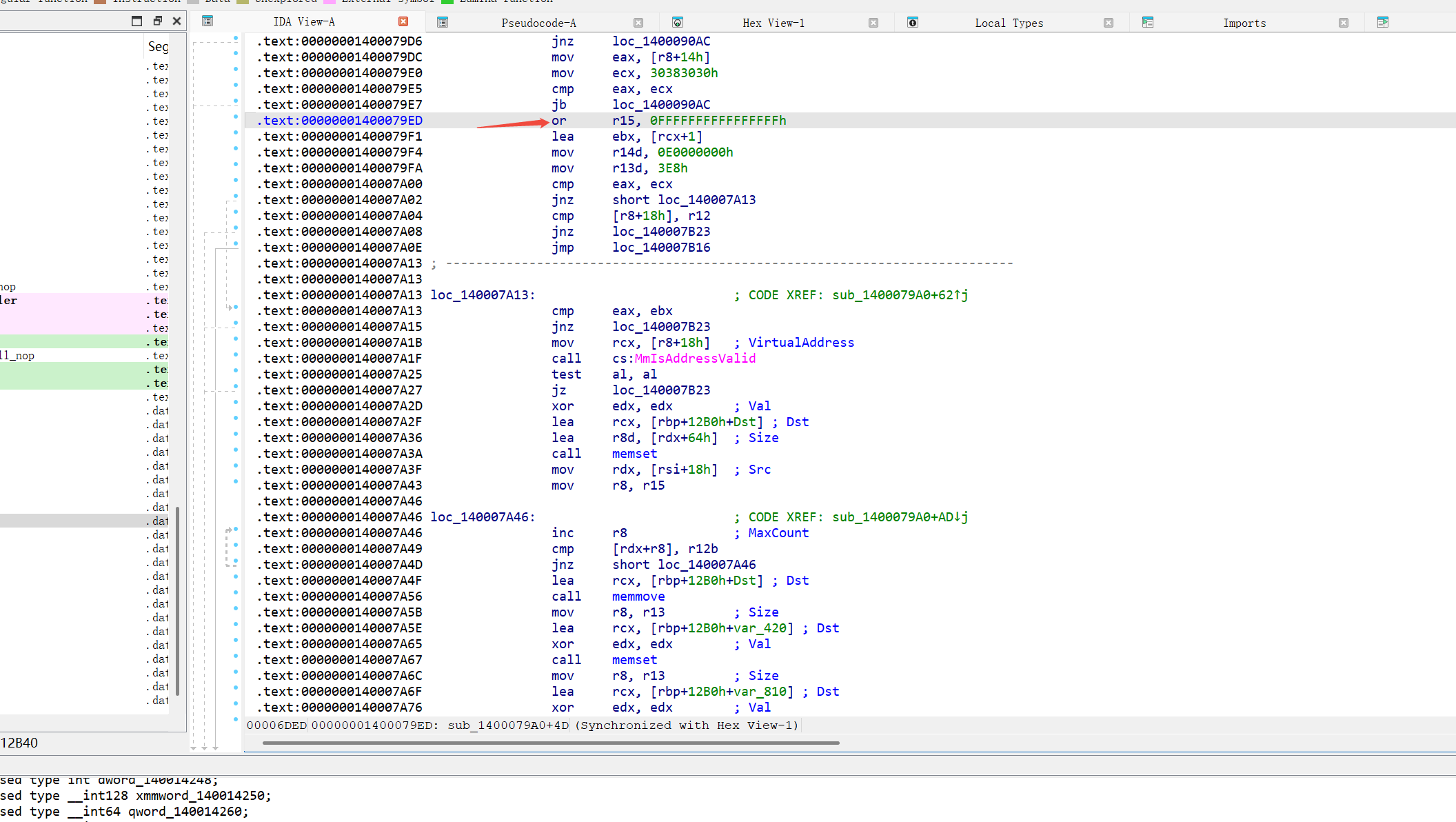Click the 'or' mnemonic on highlighted line
Screen dimensions: 1456x822
558,121
